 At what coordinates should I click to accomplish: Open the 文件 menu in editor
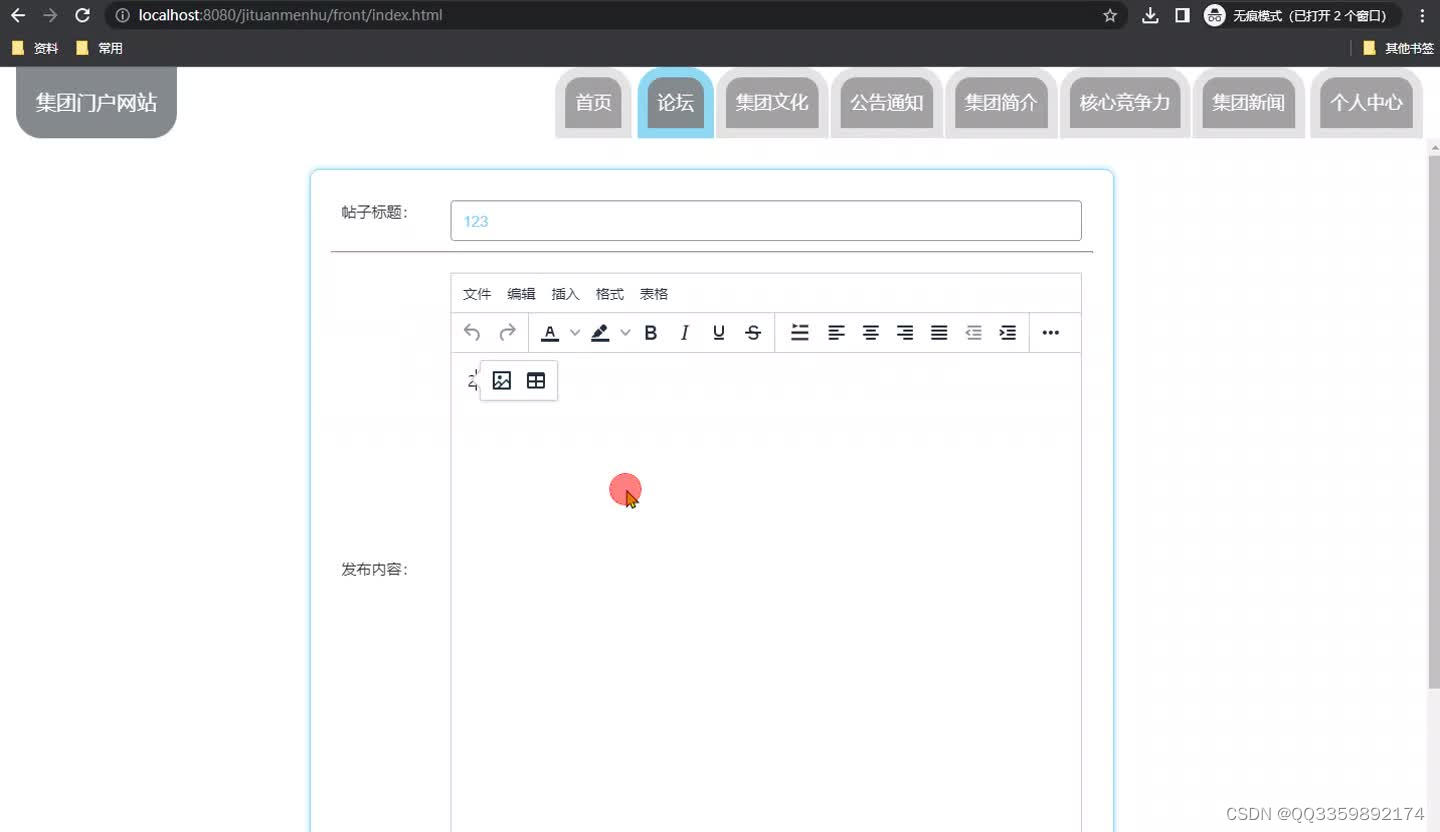point(477,294)
